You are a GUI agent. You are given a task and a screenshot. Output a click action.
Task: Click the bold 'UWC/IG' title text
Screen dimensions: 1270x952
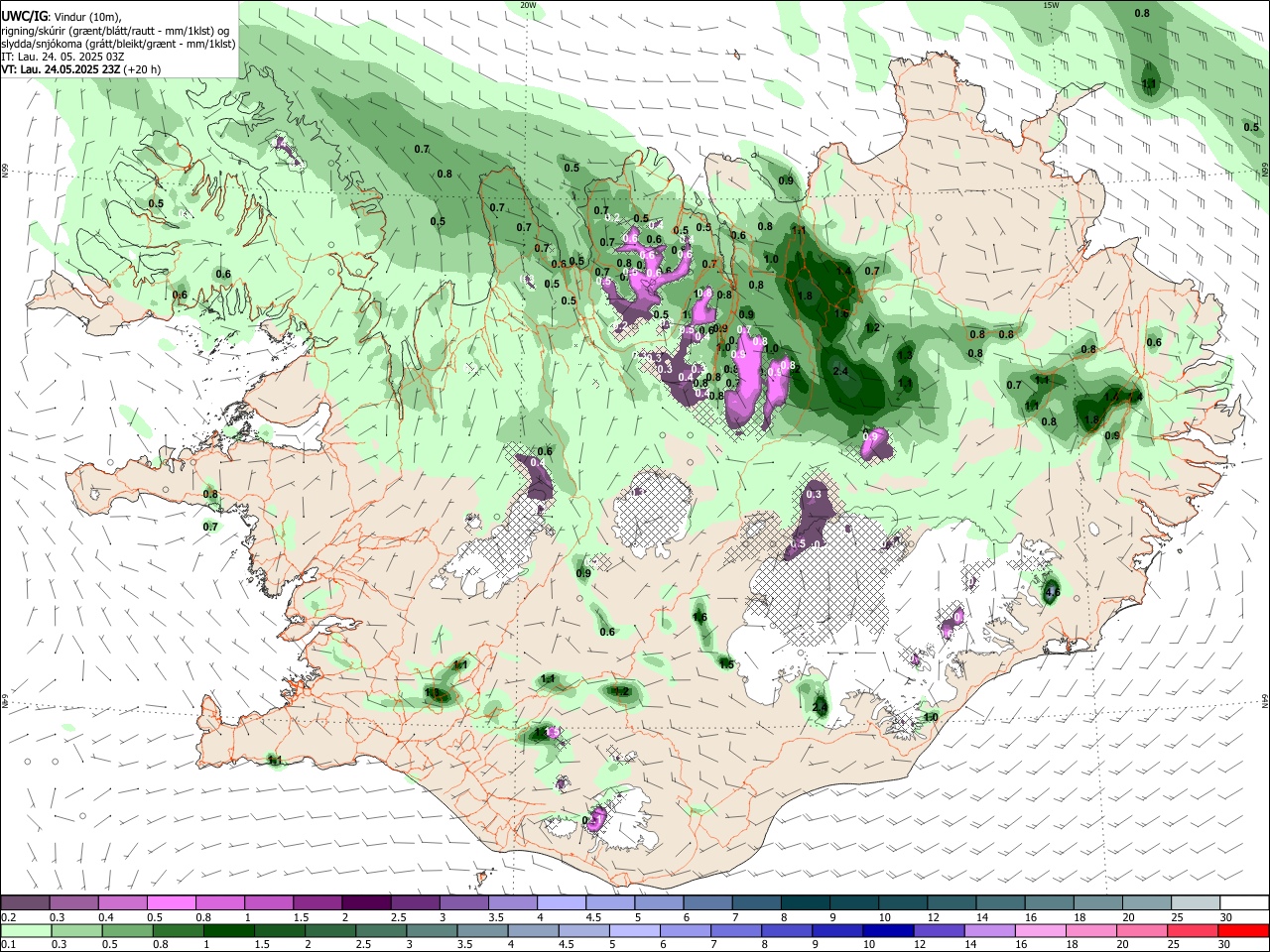coord(24,16)
